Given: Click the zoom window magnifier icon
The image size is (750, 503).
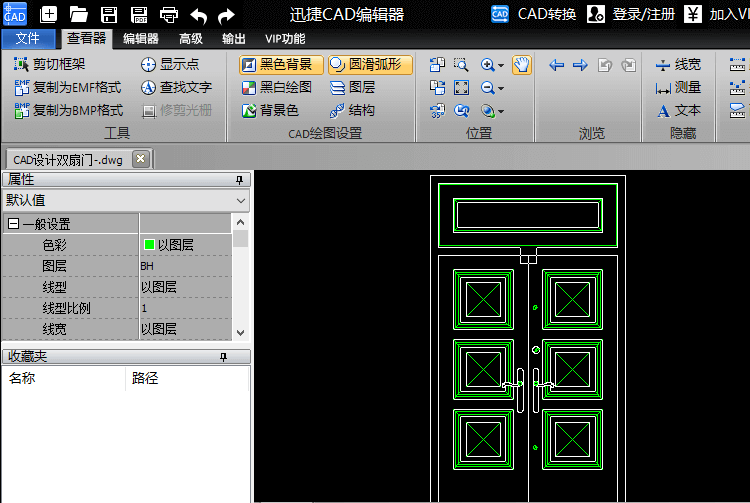Looking at the screenshot, I should [461, 65].
